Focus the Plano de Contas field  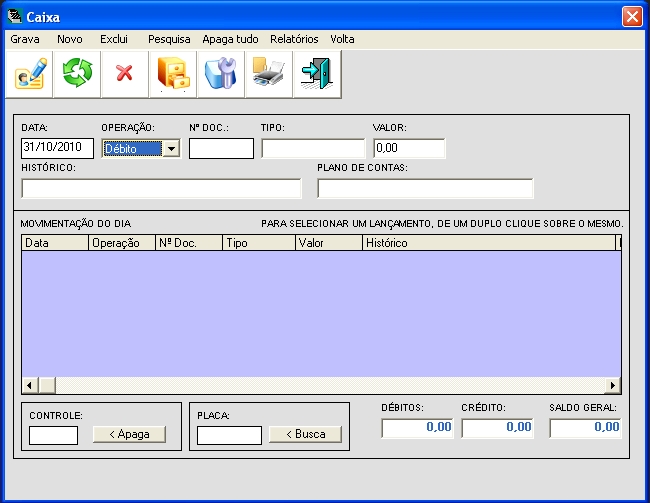pyautogui.click(x=425, y=188)
